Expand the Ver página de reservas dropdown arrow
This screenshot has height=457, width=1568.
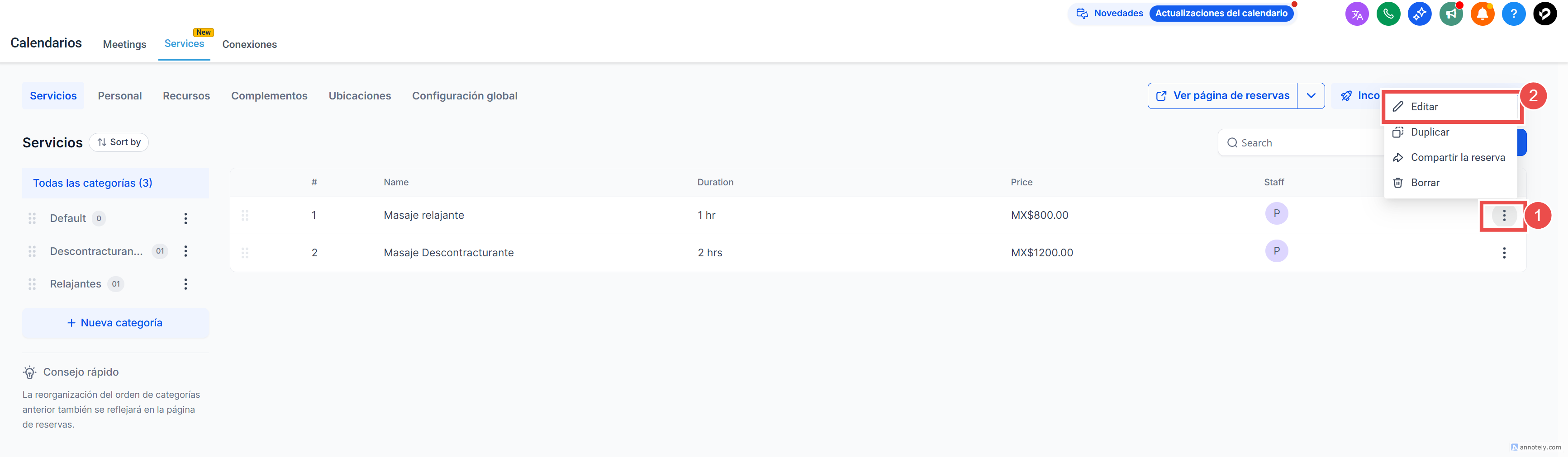[1311, 95]
